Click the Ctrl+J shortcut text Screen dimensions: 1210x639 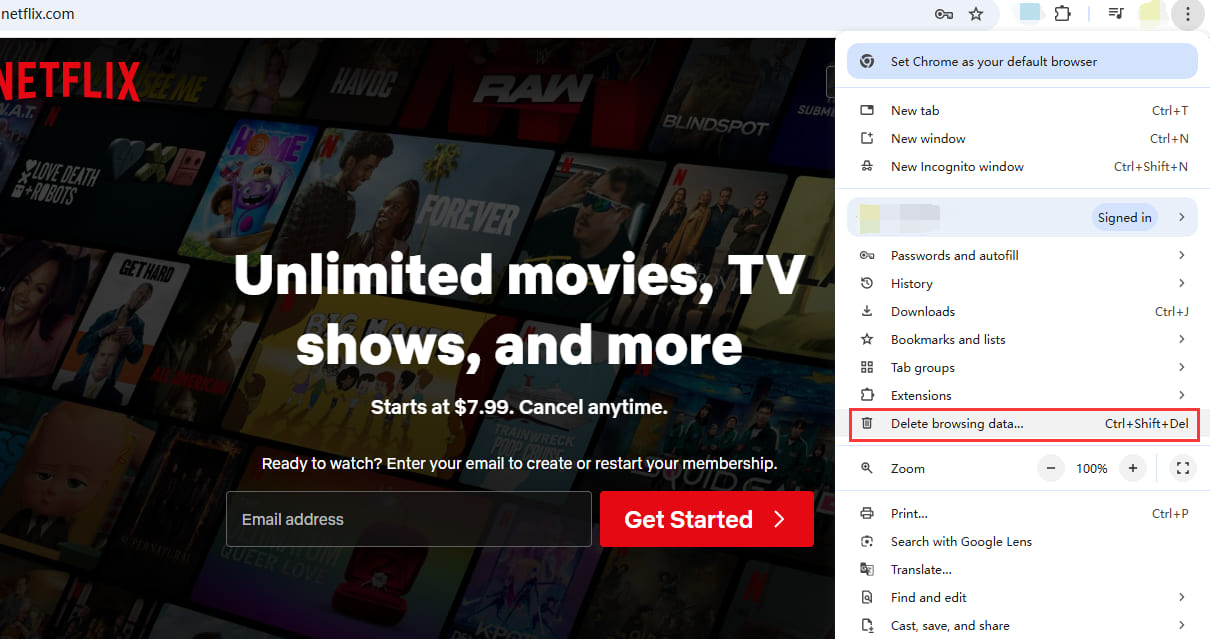coord(1172,312)
